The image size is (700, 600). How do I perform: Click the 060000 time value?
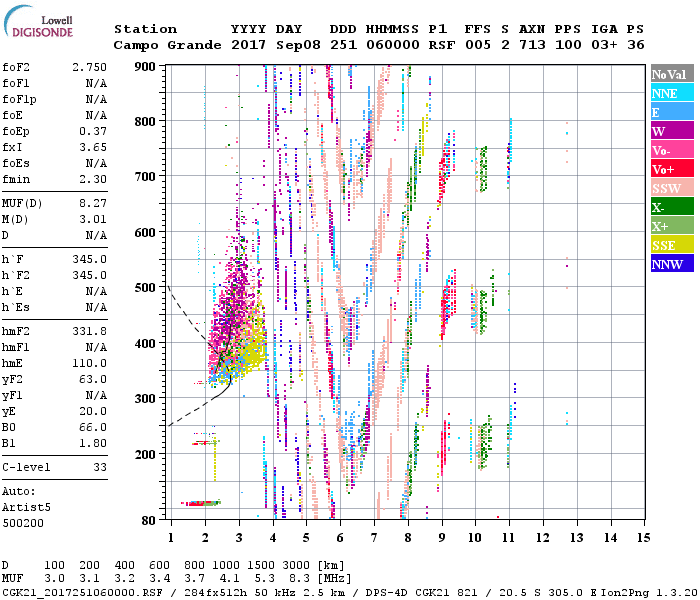(393, 45)
